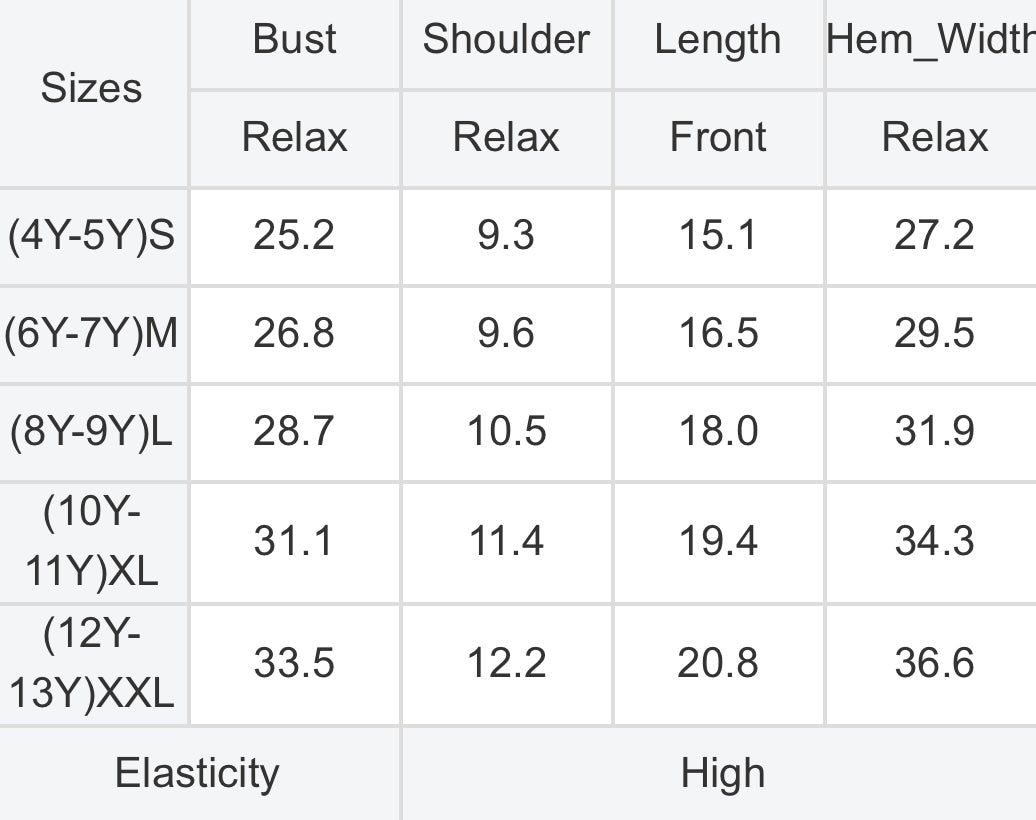This screenshot has width=1036, height=820.
Task: Click the 29.5 hem width cell
Action: [x=934, y=333]
